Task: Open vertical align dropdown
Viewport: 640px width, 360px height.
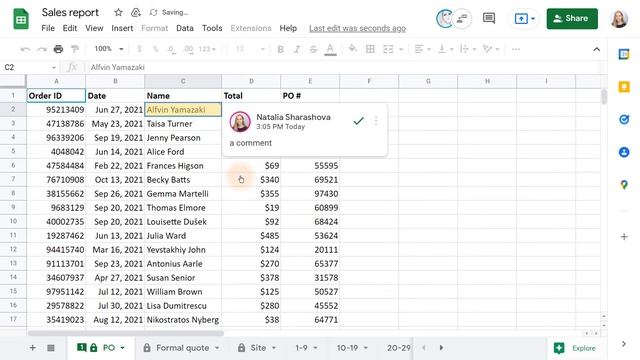Action: 445,49
